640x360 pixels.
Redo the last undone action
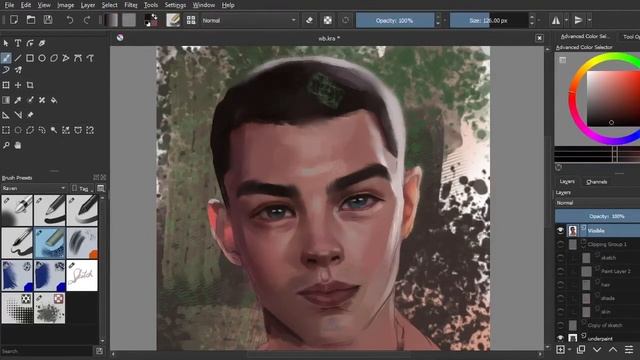coord(87,20)
